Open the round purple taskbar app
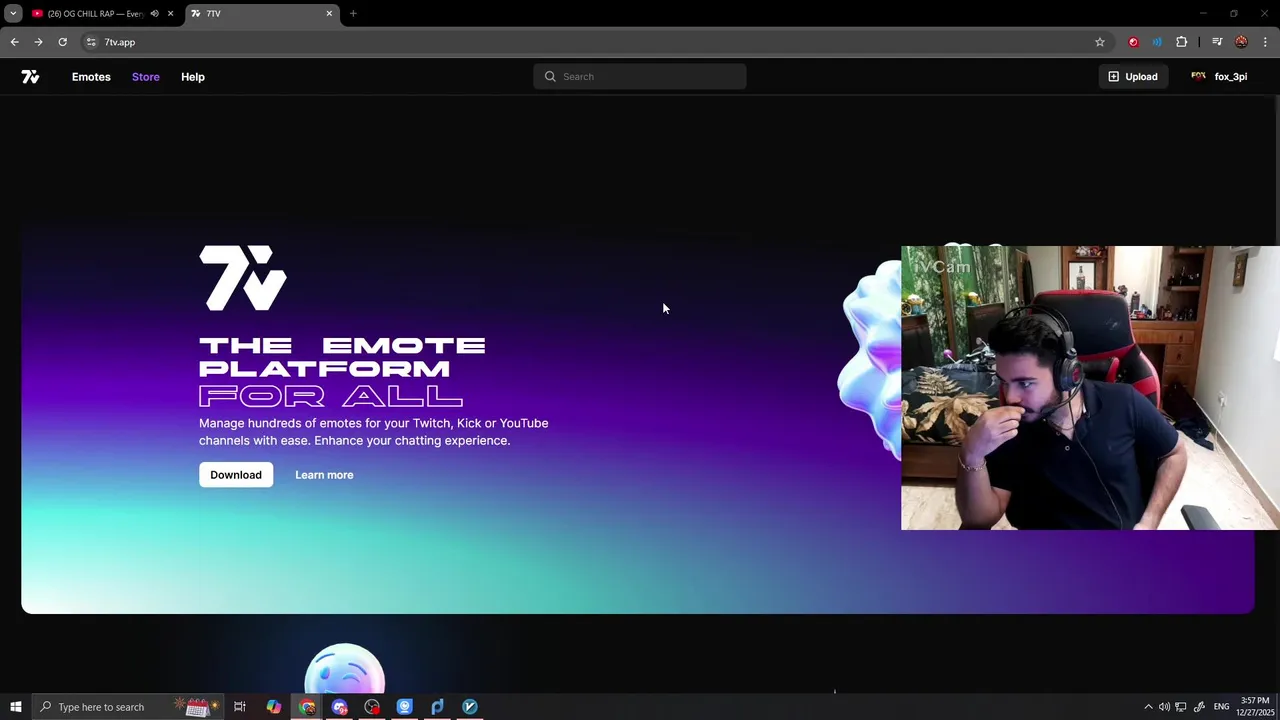1280x720 pixels. click(340, 707)
